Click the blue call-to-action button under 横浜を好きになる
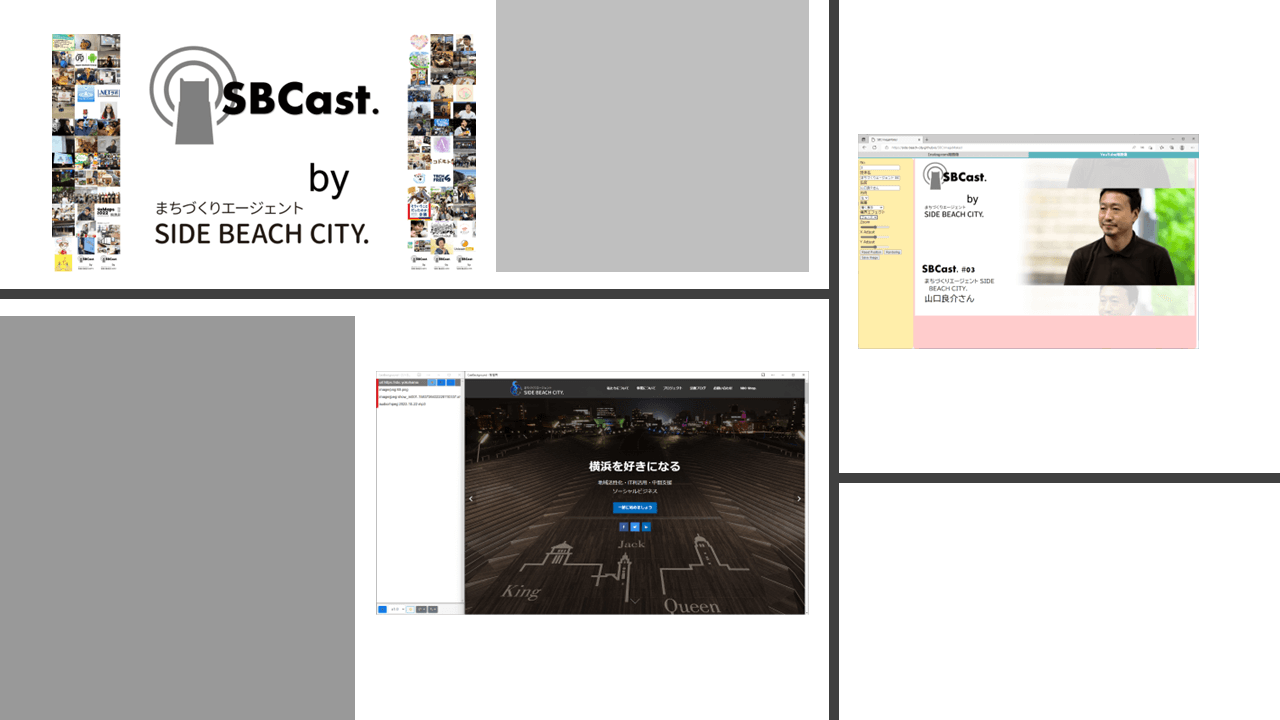Image resolution: width=1280 pixels, height=720 pixels. (x=635, y=507)
